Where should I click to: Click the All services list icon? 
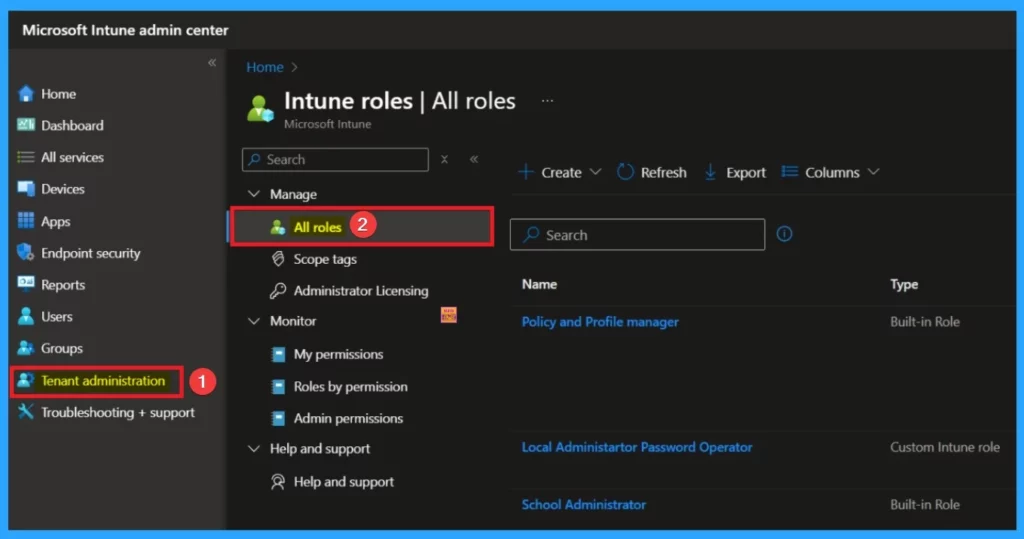coord(25,157)
